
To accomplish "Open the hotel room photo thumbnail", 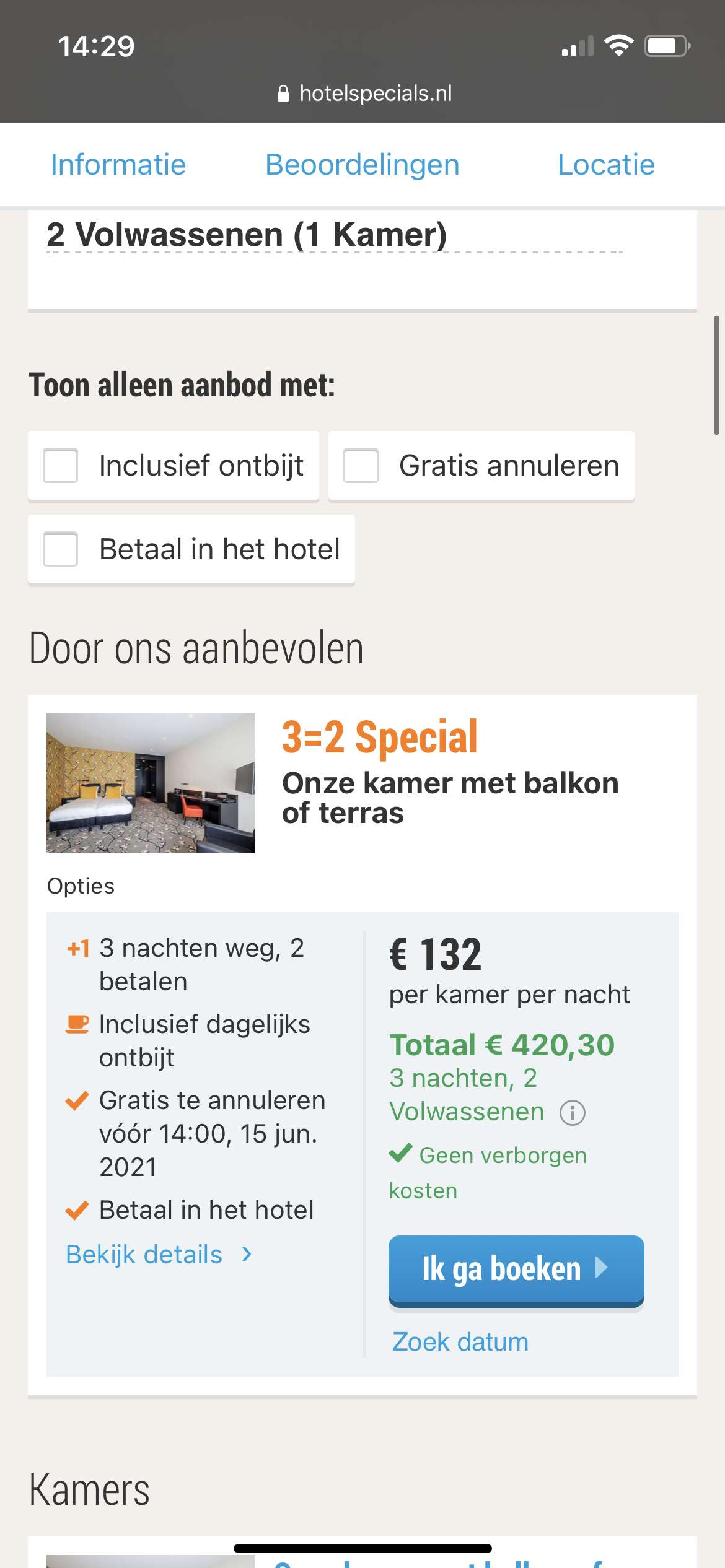I will point(151,783).
